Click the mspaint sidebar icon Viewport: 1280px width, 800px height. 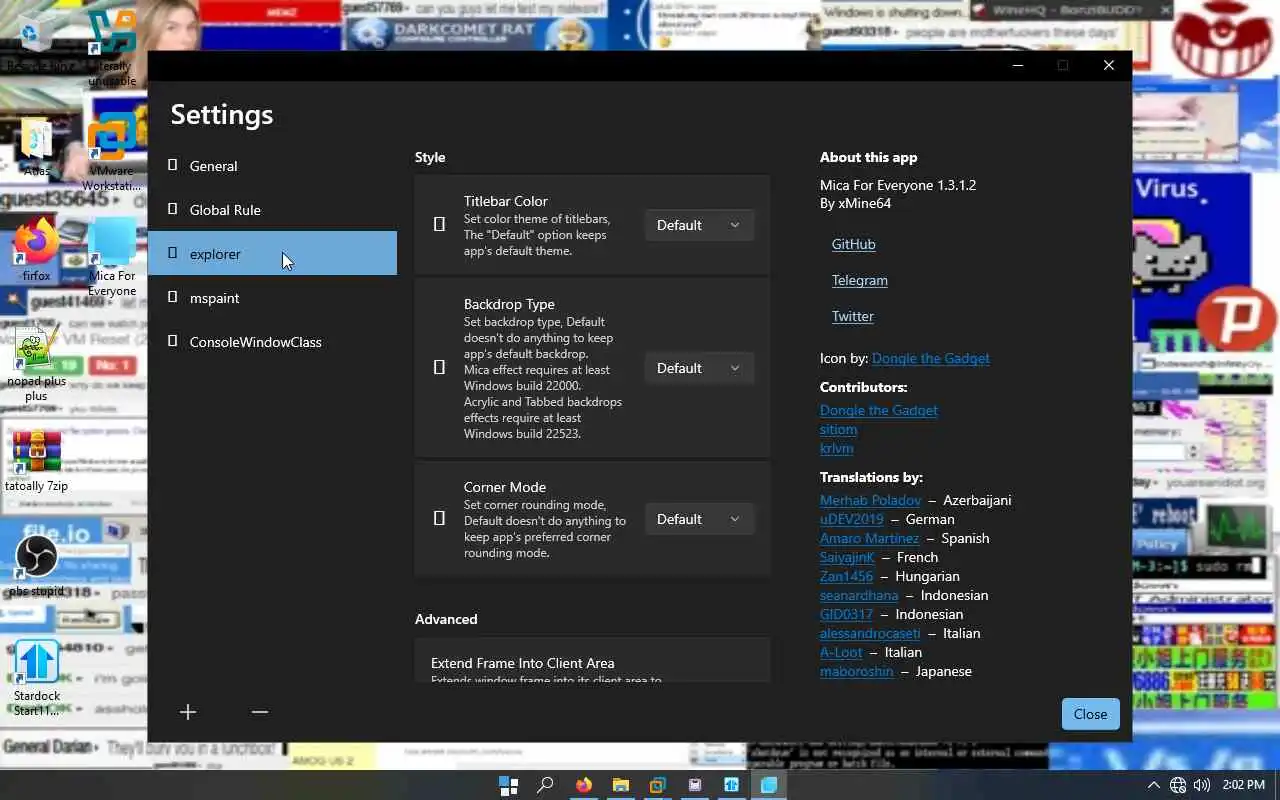tap(172, 297)
